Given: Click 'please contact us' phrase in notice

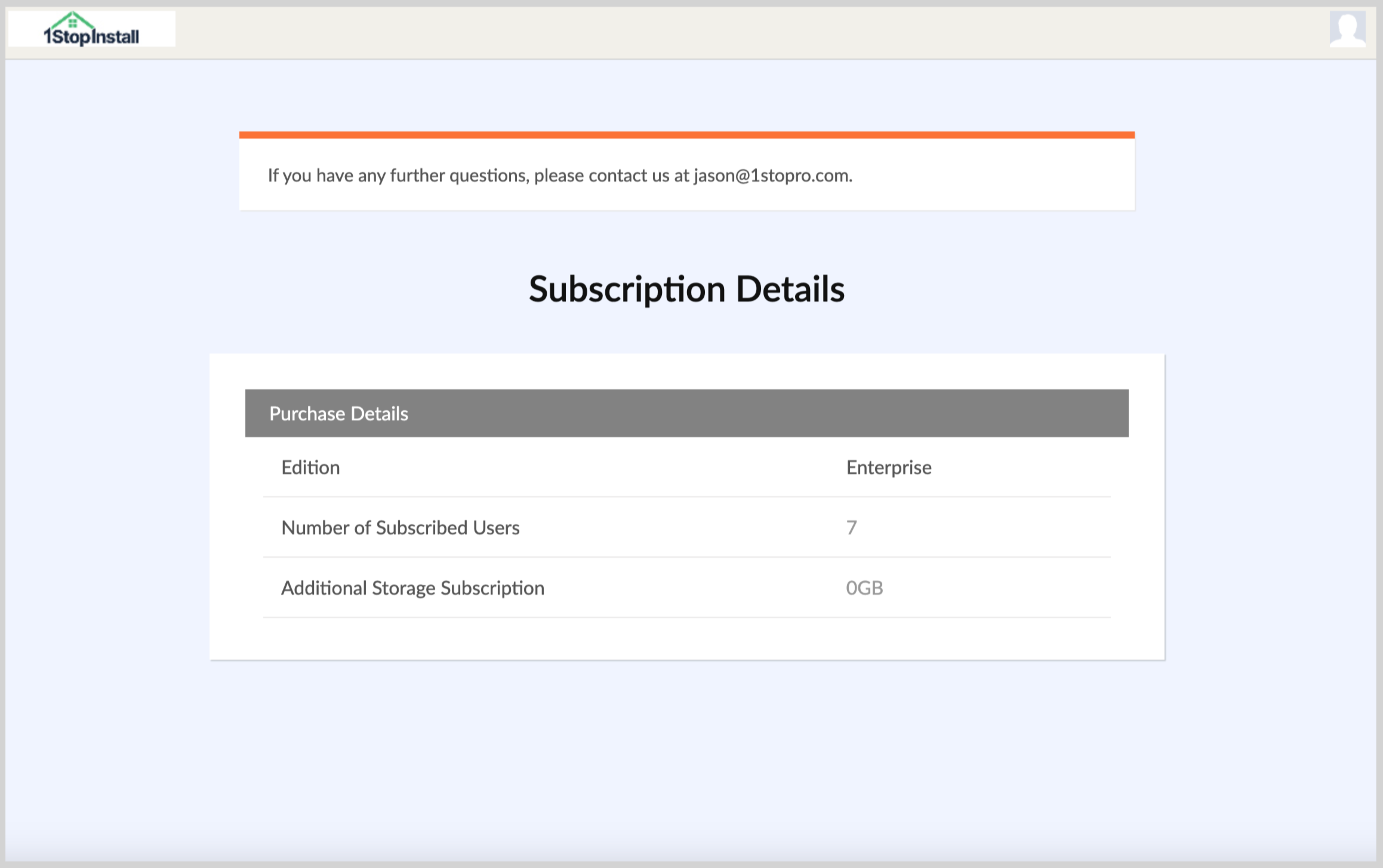Looking at the screenshot, I should click(x=601, y=176).
